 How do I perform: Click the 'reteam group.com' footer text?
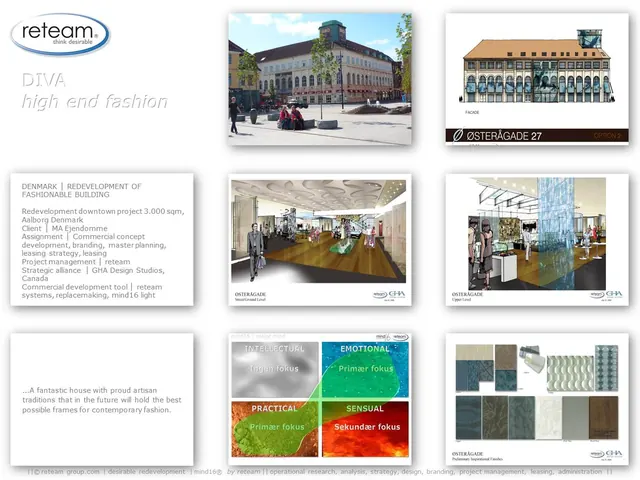[70, 471]
